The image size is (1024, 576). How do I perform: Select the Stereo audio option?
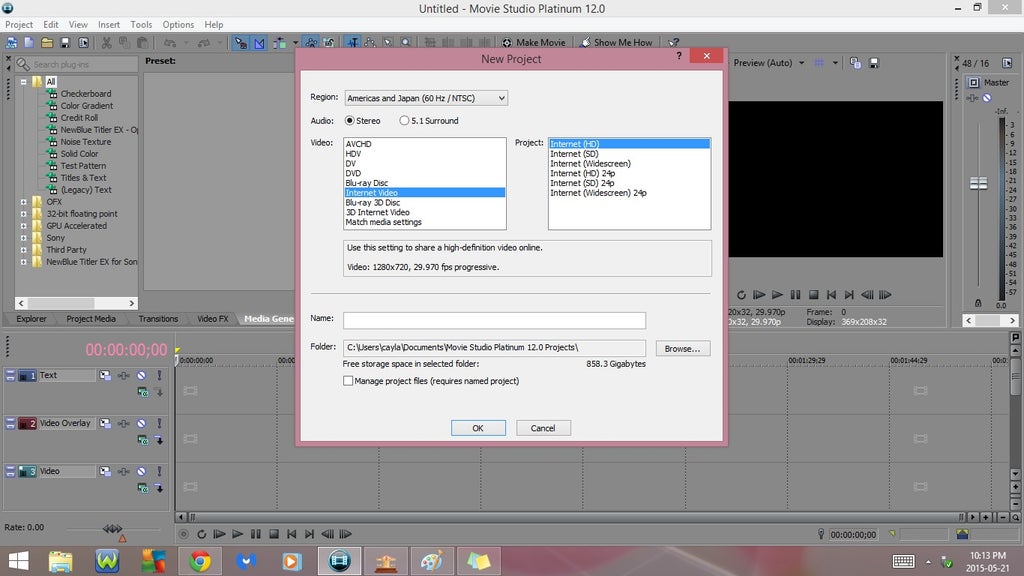click(349, 121)
